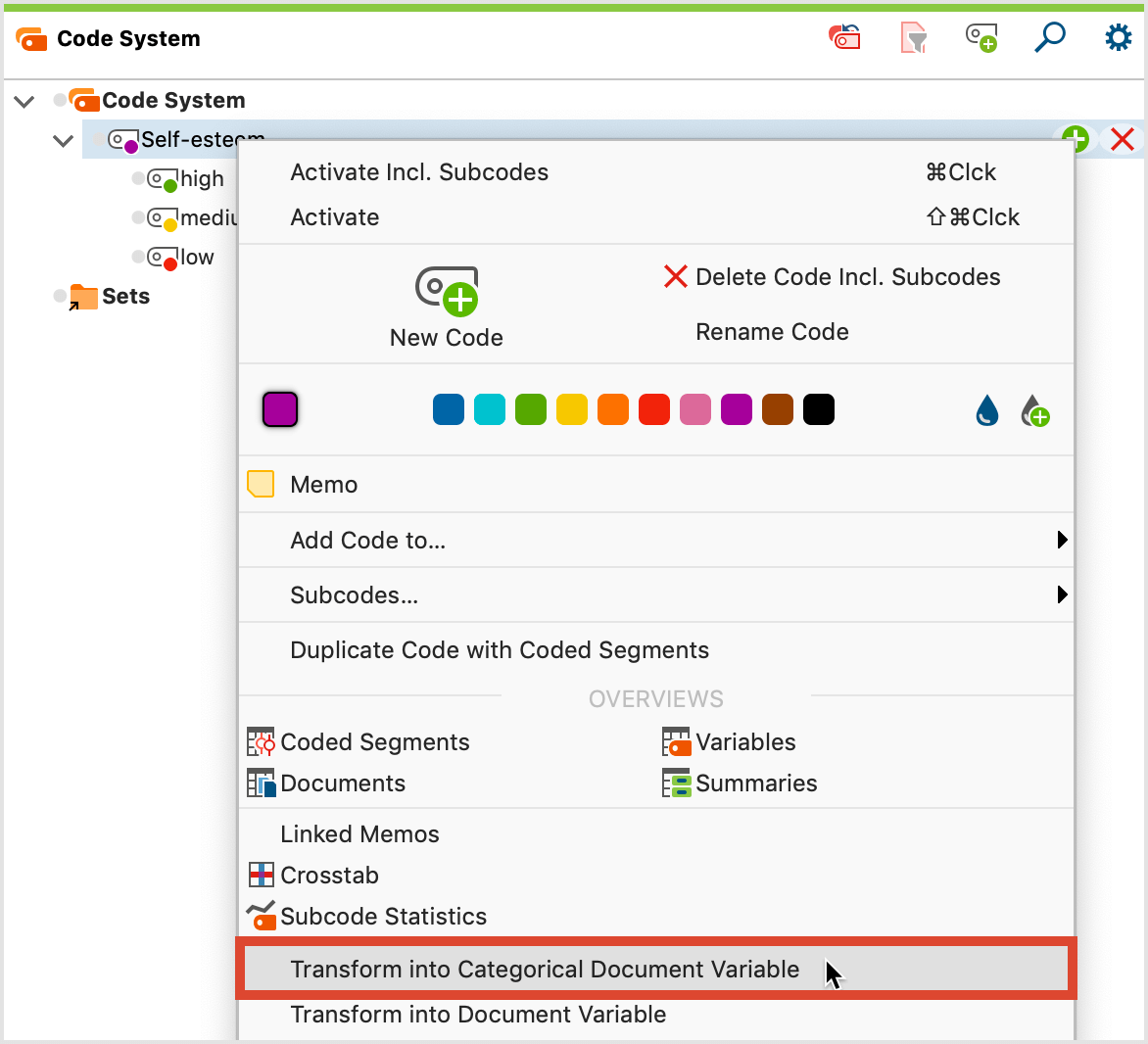The image size is (1148, 1044).
Task: Pick color from screen with droplet icon
Action: coord(987,410)
